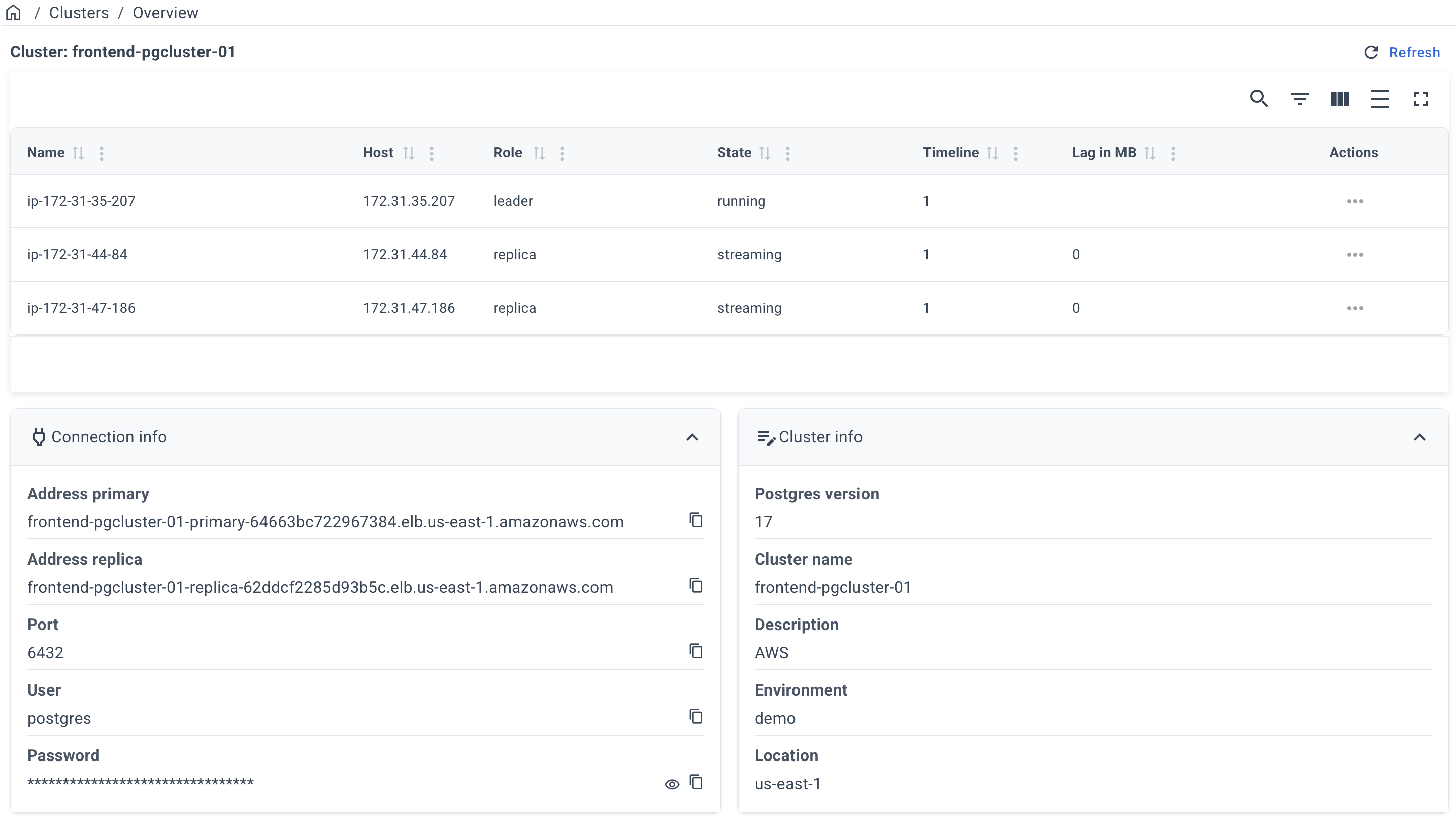Click ip-172-31-35-207 name cell
The width and height of the screenshot is (1456, 829).
pos(82,201)
